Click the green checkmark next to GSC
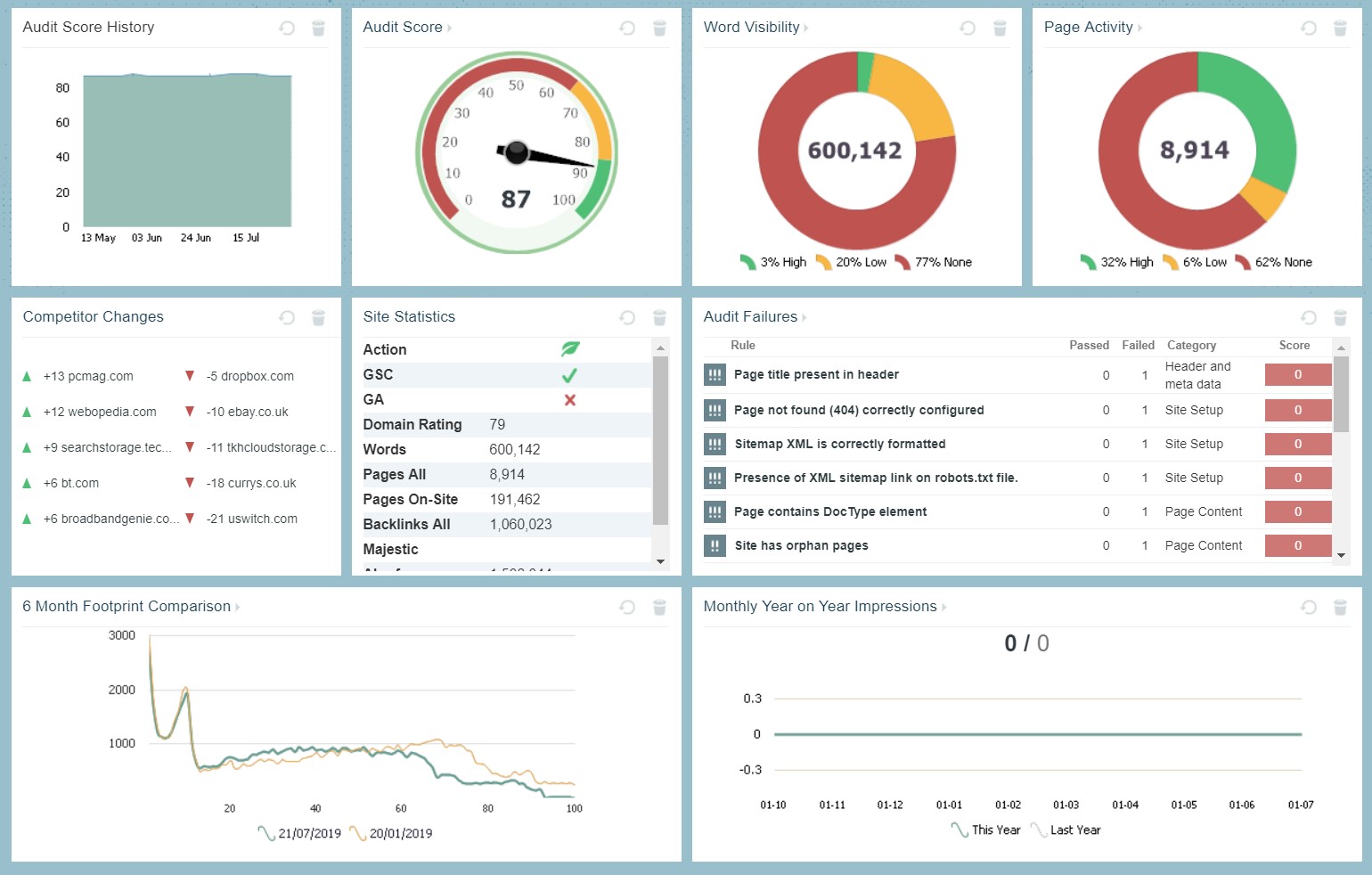 click(570, 374)
